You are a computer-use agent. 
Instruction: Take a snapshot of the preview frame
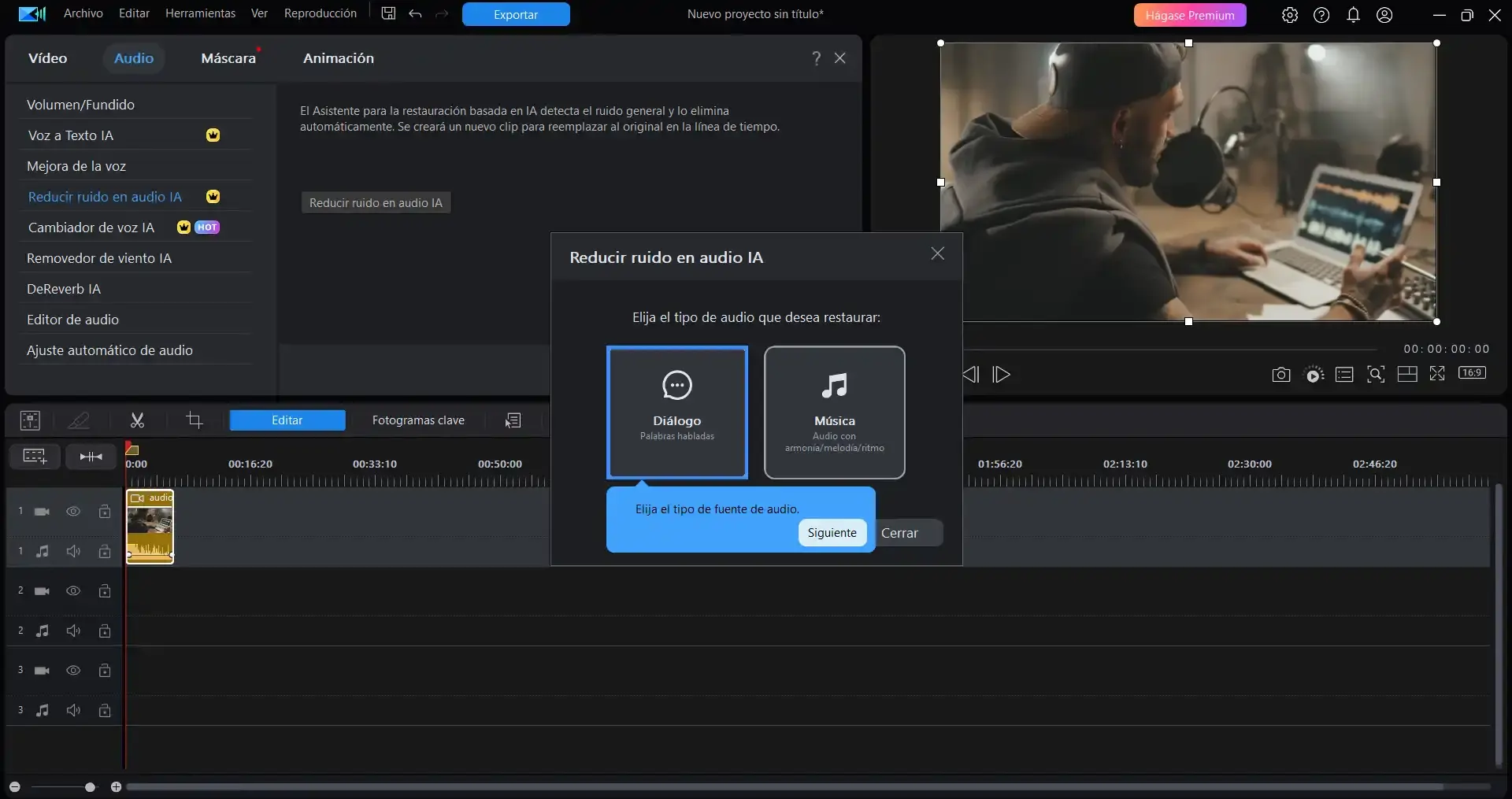click(1280, 375)
